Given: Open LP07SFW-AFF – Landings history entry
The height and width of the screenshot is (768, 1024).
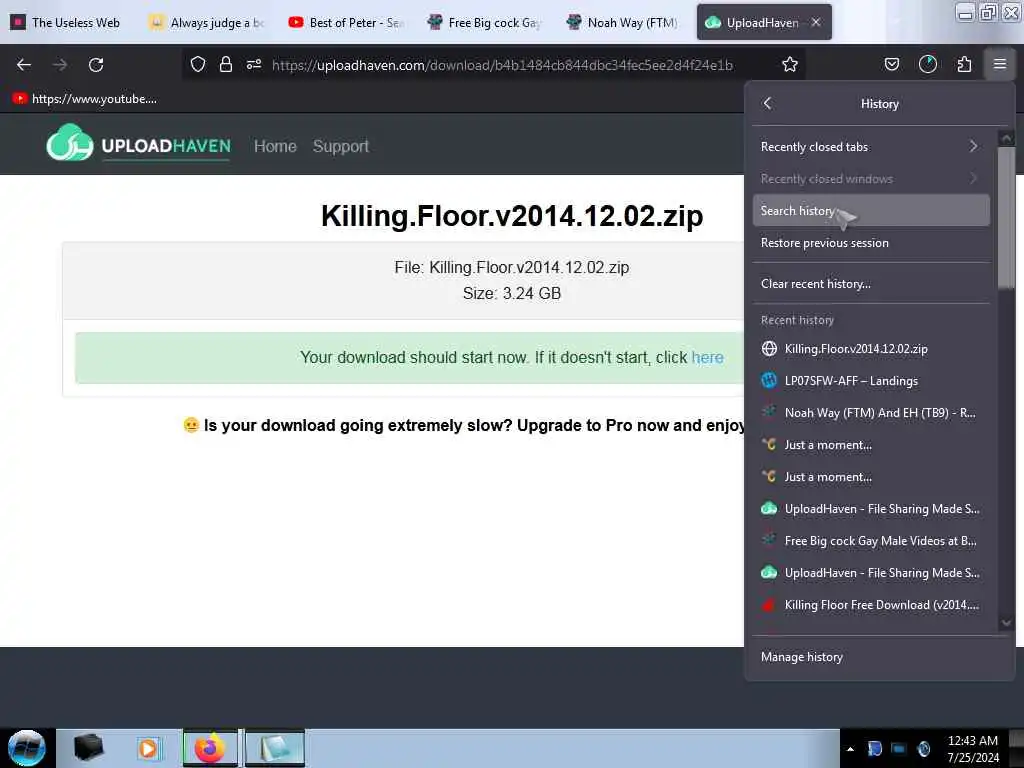Looking at the screenshot, I should [871, 381].
